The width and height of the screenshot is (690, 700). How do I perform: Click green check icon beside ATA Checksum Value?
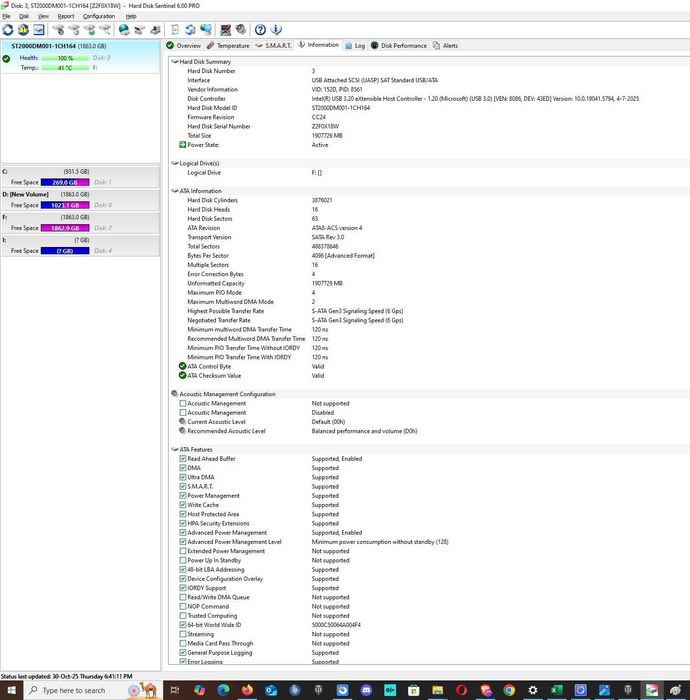(182, 375)
